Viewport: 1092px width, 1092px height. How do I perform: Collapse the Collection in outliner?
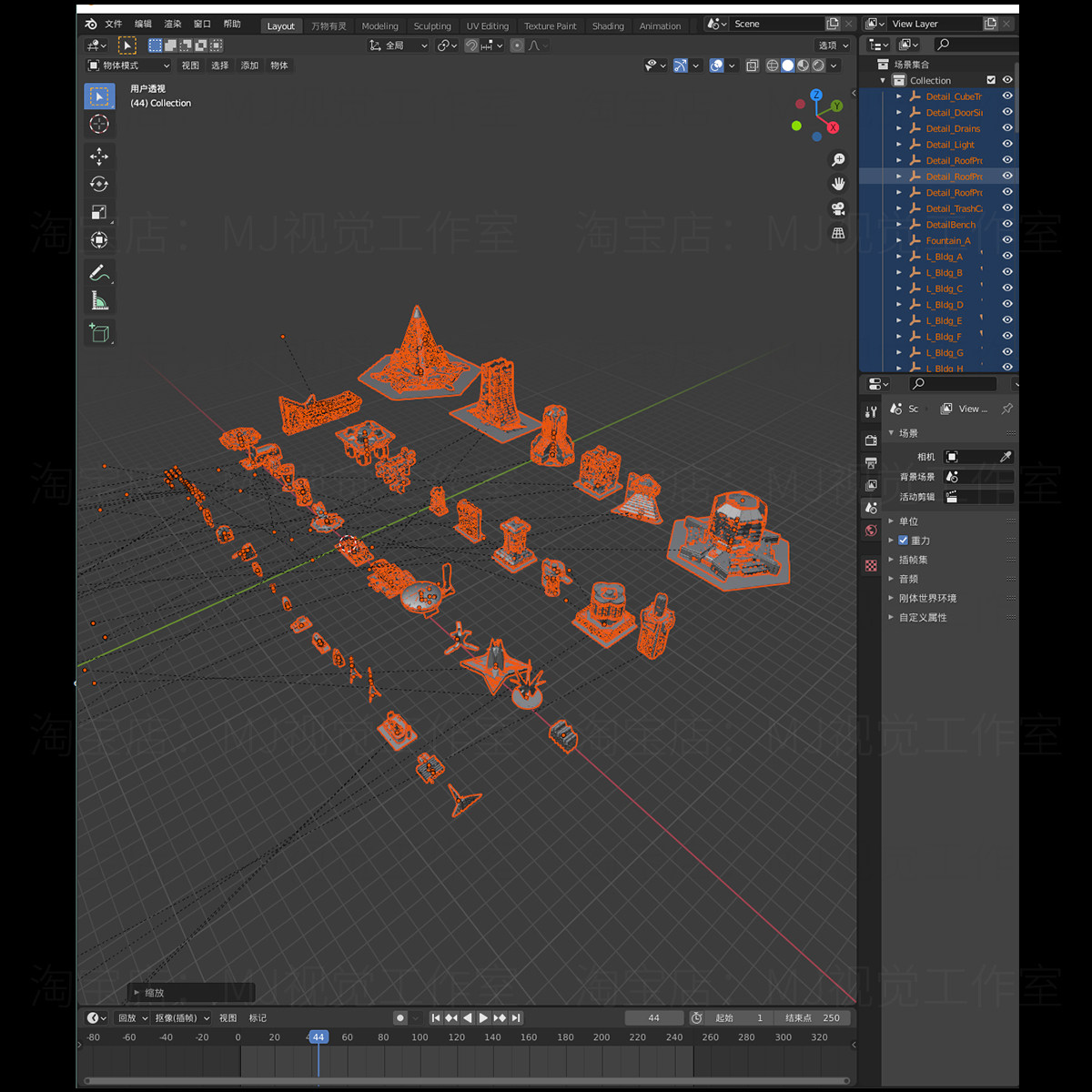pyautogui.click(x=883, y=80)
